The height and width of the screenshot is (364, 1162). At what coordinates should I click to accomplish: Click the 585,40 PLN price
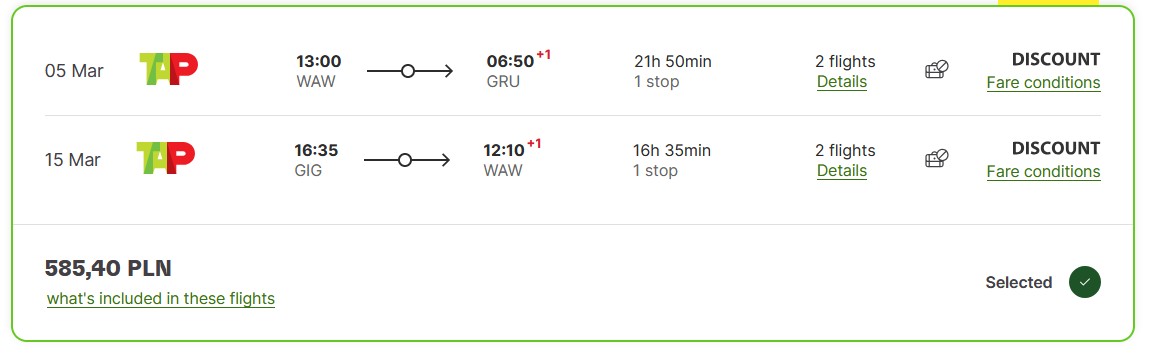tap(108, 268)
